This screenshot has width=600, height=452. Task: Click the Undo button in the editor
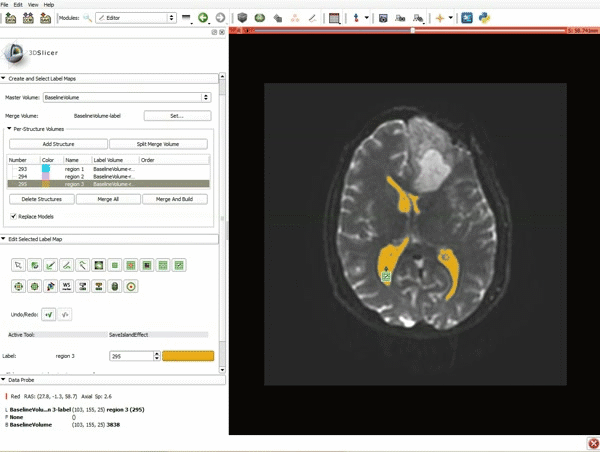(x=49, y=314)
